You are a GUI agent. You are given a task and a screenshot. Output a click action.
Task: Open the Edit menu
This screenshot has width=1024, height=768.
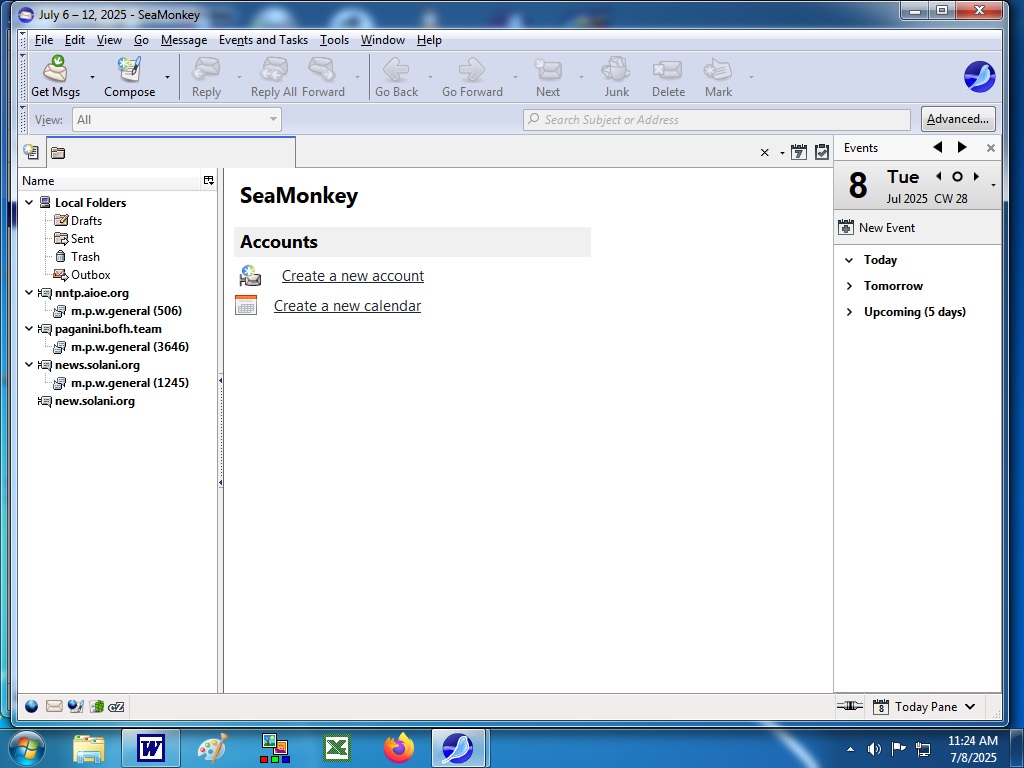74,40
